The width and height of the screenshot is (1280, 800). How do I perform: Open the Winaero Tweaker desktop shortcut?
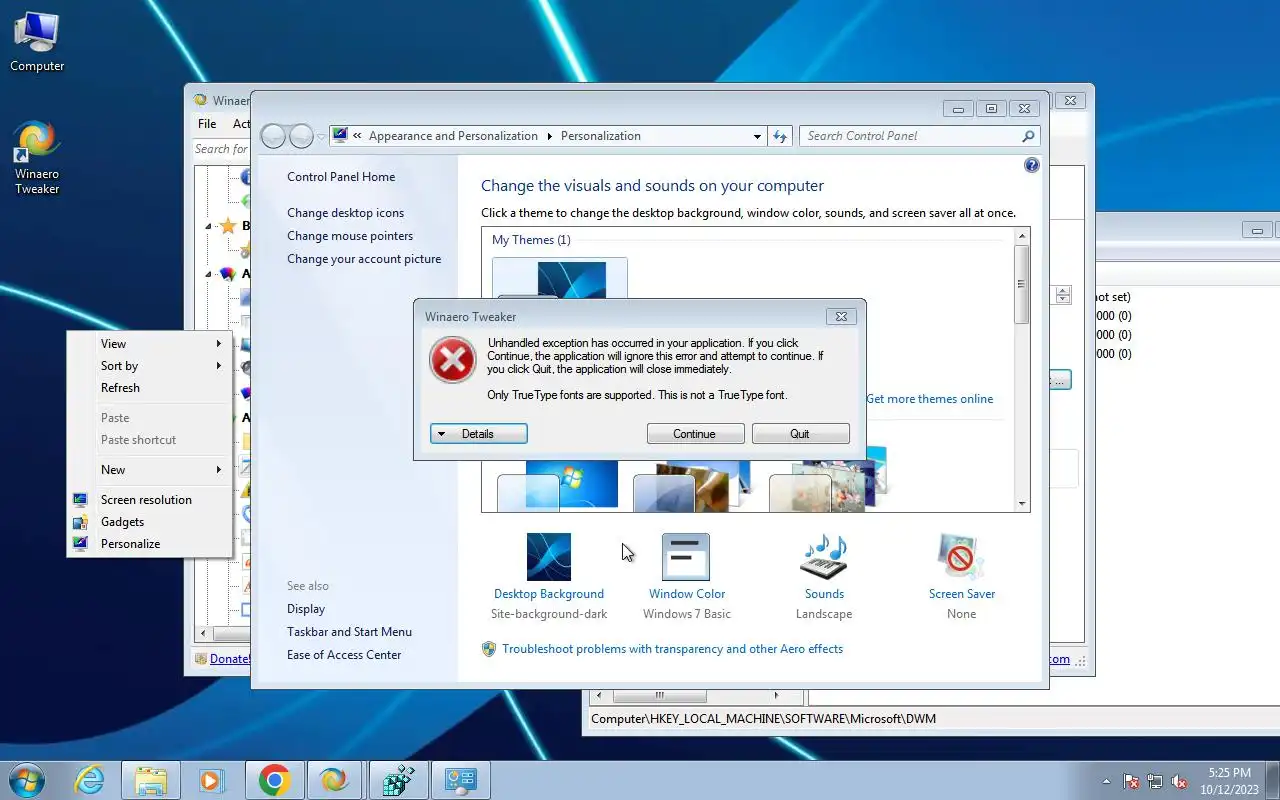click(37, 157)
